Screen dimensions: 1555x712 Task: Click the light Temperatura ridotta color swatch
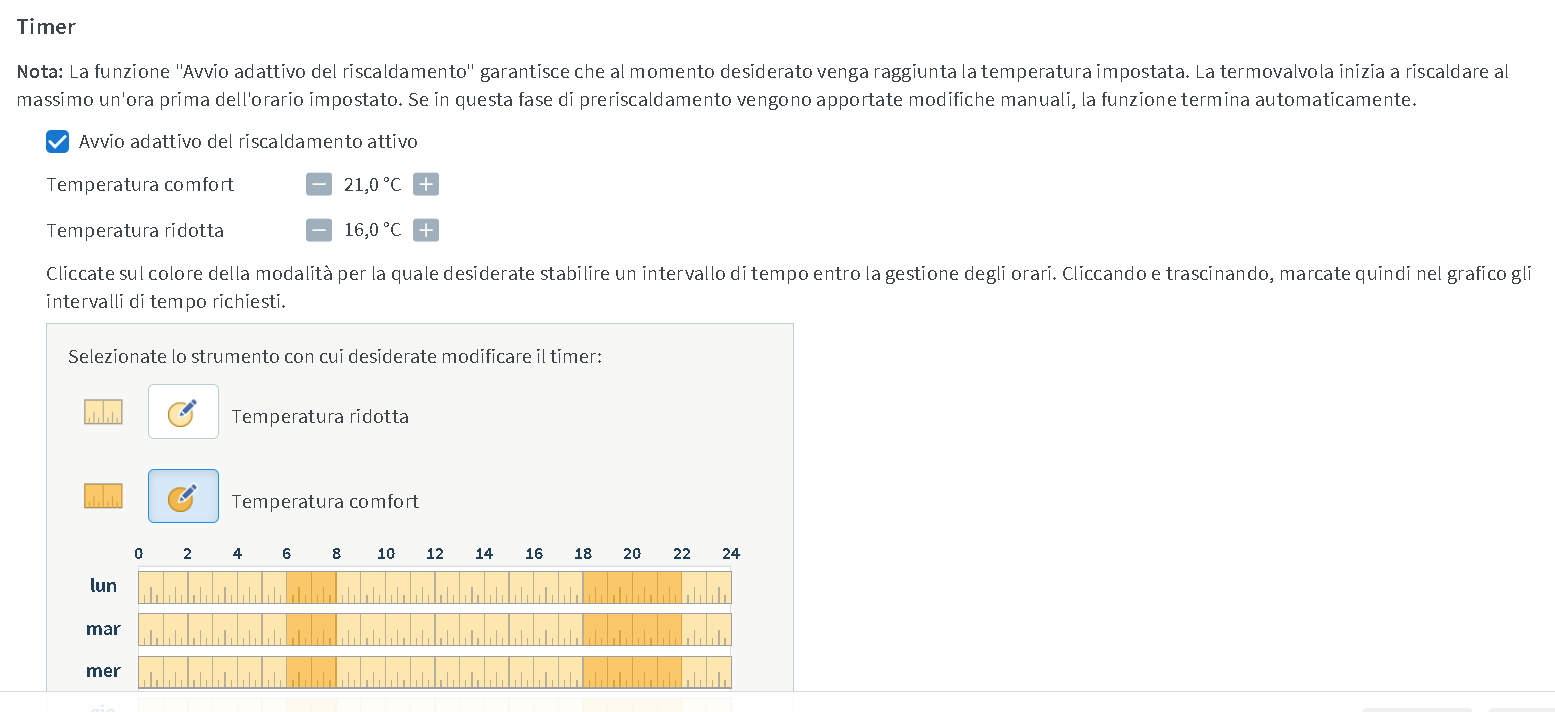click(103, 412)
